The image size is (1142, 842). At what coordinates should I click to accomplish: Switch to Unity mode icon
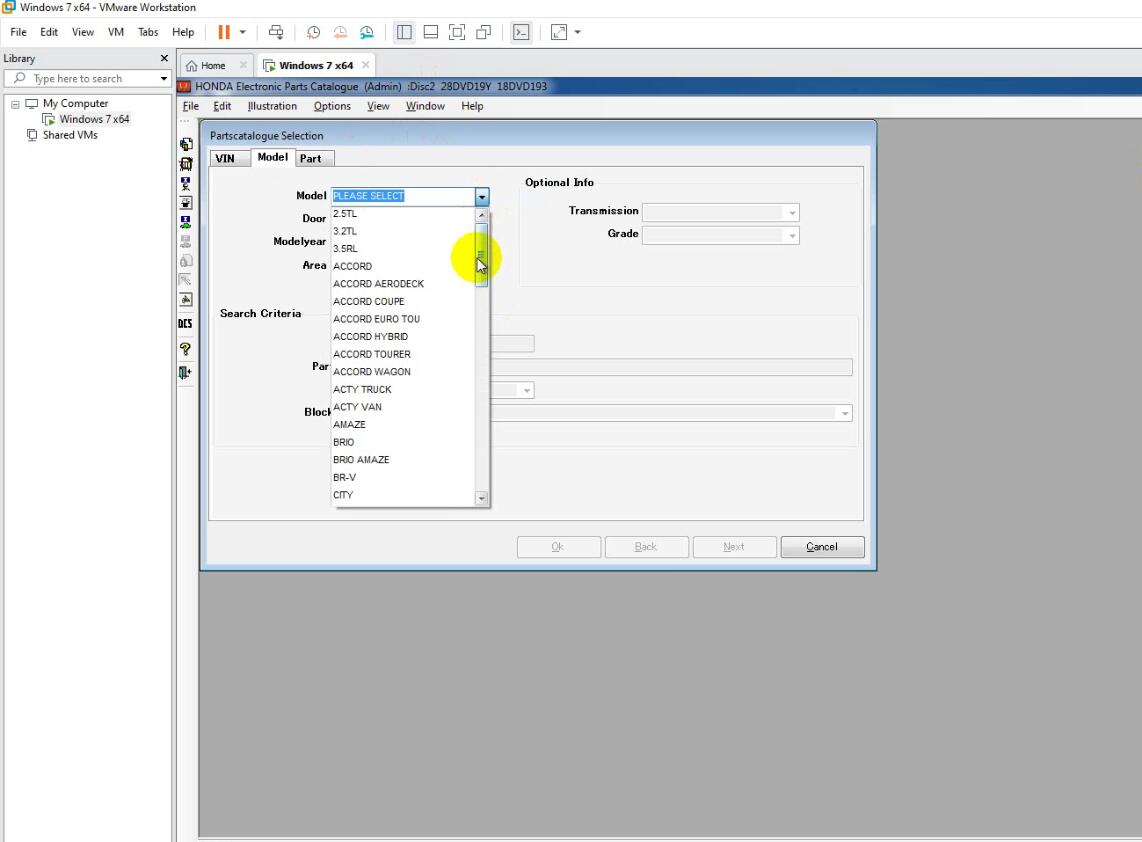(484, 32)
